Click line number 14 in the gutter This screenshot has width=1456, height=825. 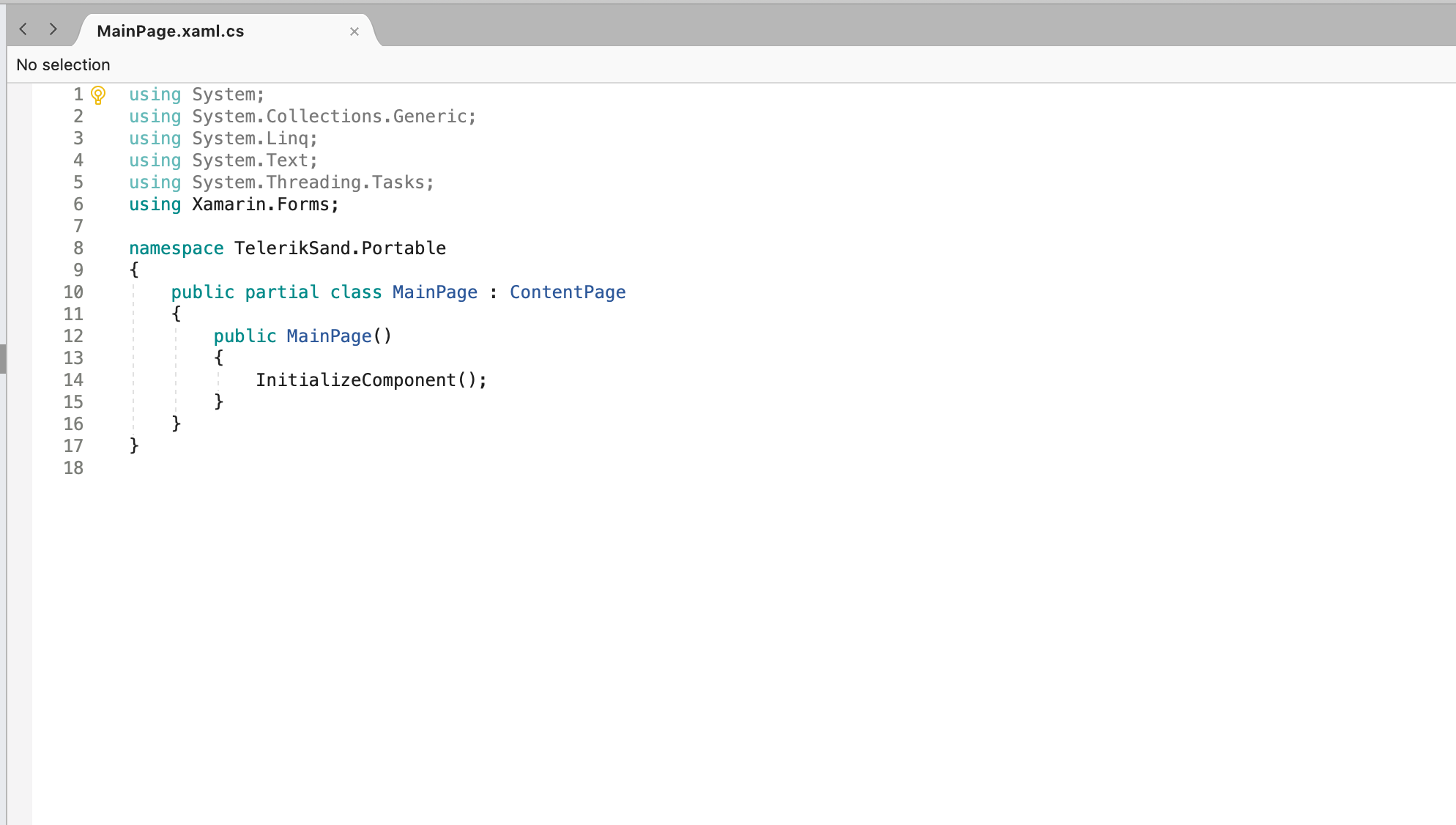coord(73,380)
